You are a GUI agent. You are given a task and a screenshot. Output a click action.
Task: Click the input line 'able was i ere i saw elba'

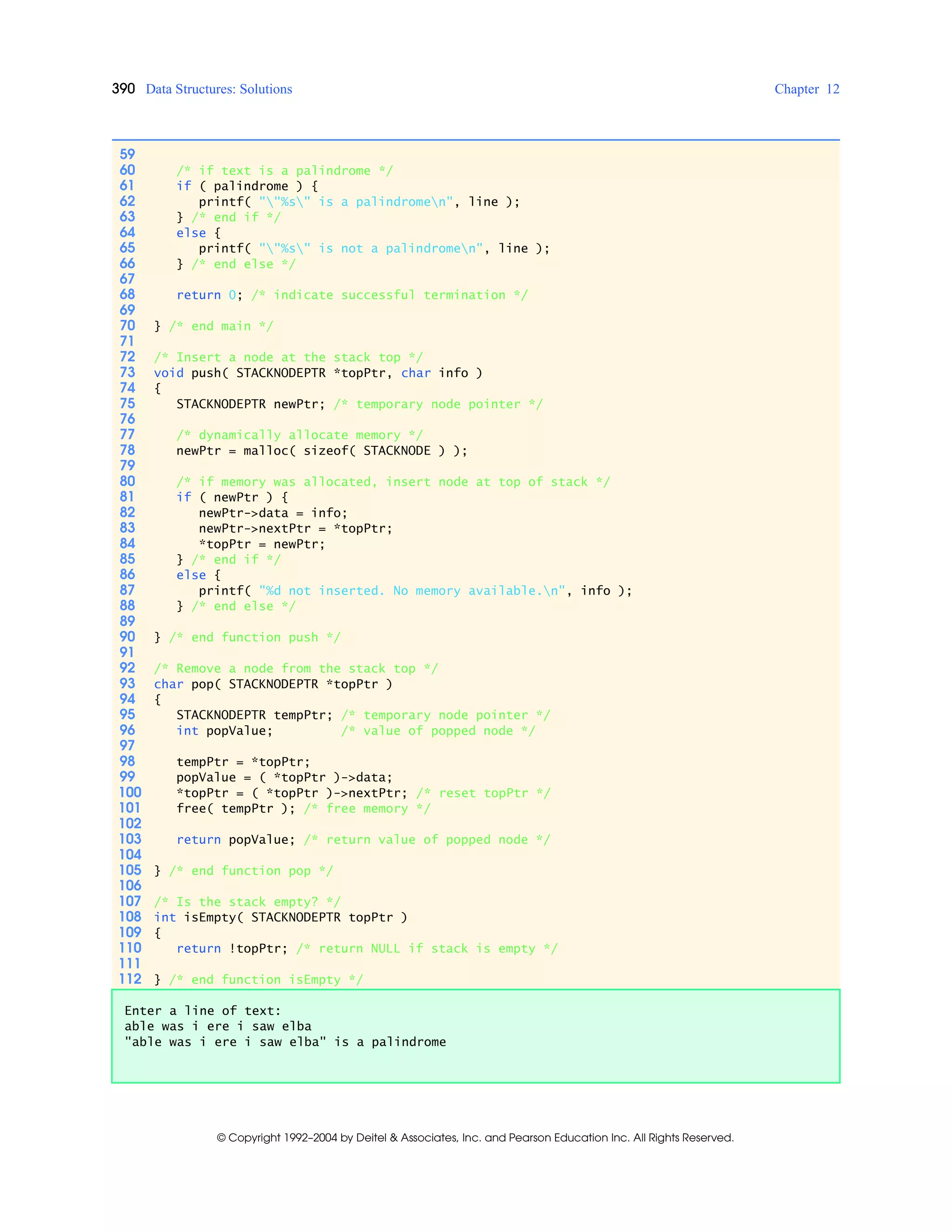coord(218,1027)
